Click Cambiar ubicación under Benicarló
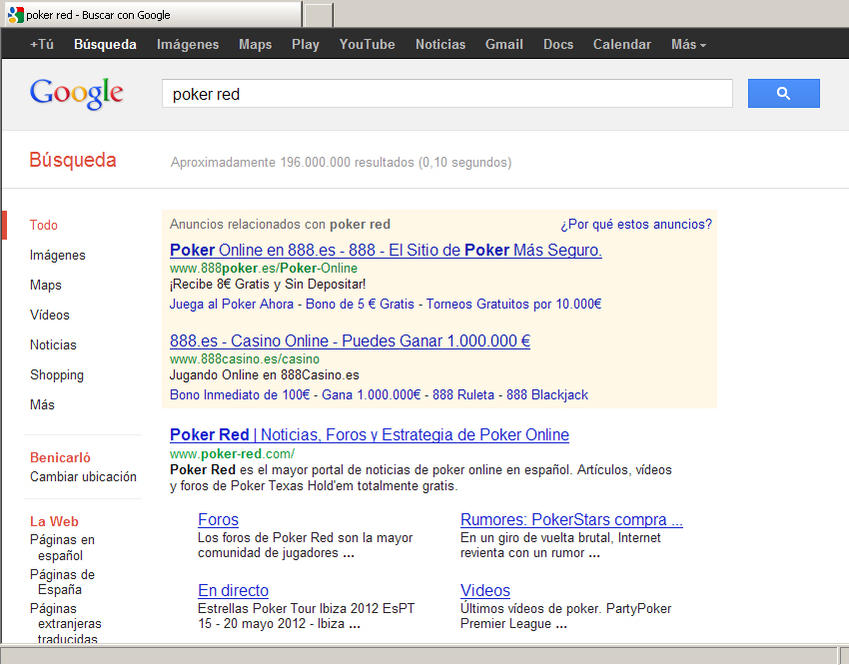849x665 pixels. coord(83,477)
